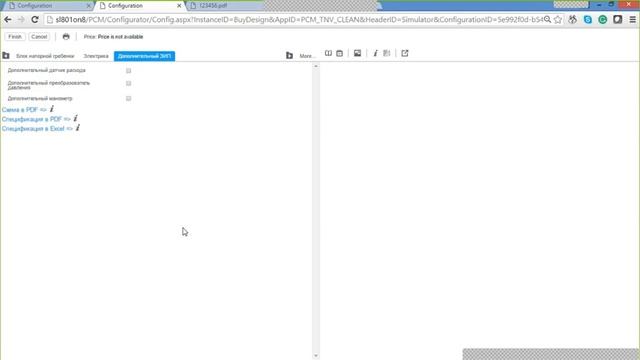
Task: Select the Дополнительный ЗИП tab
Action: (x=144, y=56)
